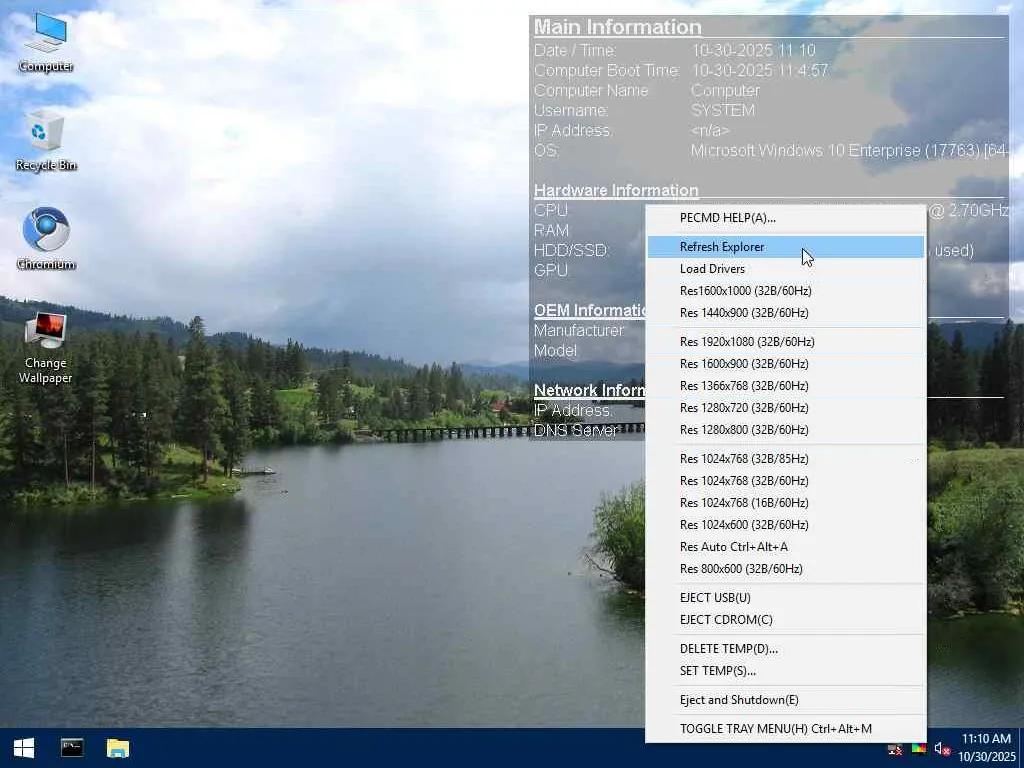This screenshot has width=1024, height=768.
Task: Open the Windows Start button
Action: [x=24, y=748]
